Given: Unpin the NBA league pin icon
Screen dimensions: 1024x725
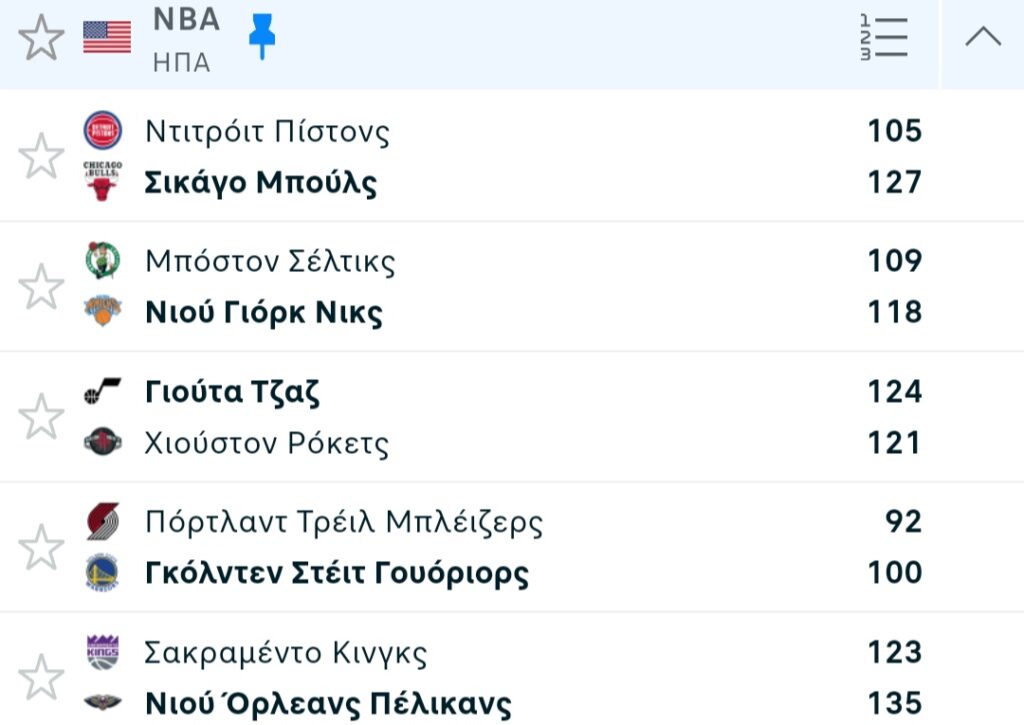Looking at the screenshot, I should pos(262,38).
